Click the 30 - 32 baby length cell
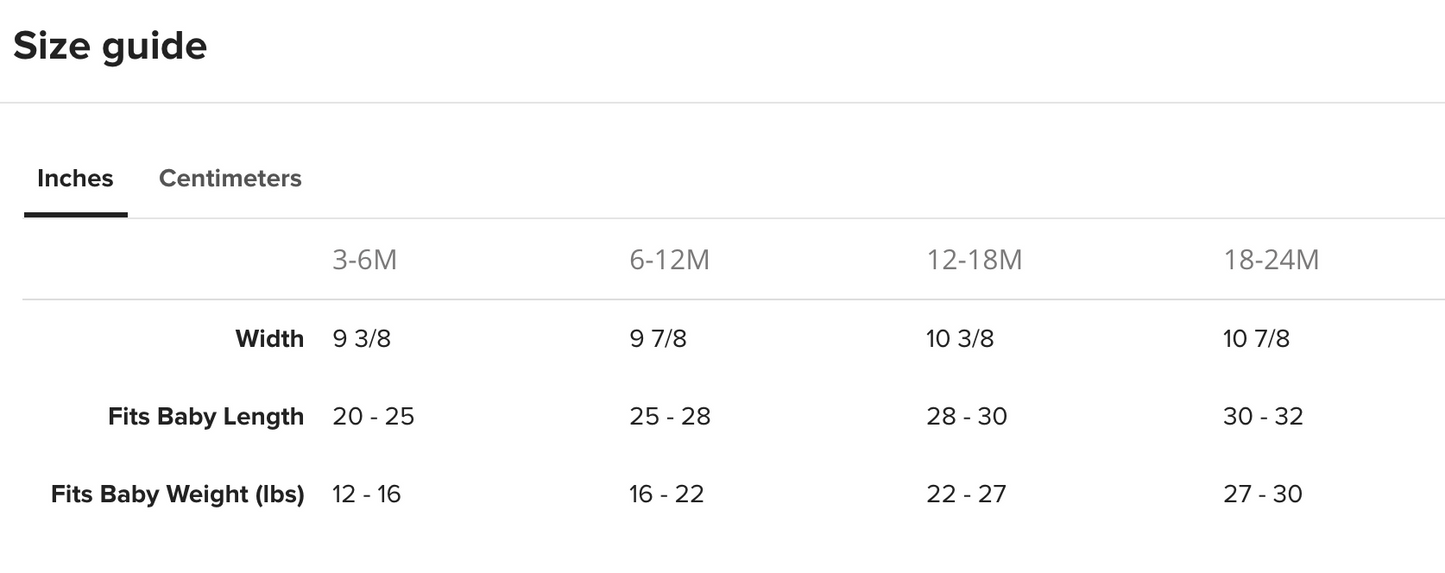 click(1263, 417)
